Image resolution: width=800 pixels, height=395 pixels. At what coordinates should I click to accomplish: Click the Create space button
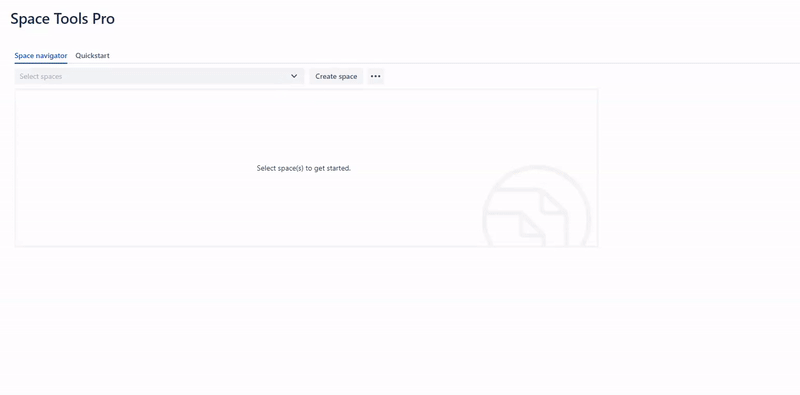(336, 76)
